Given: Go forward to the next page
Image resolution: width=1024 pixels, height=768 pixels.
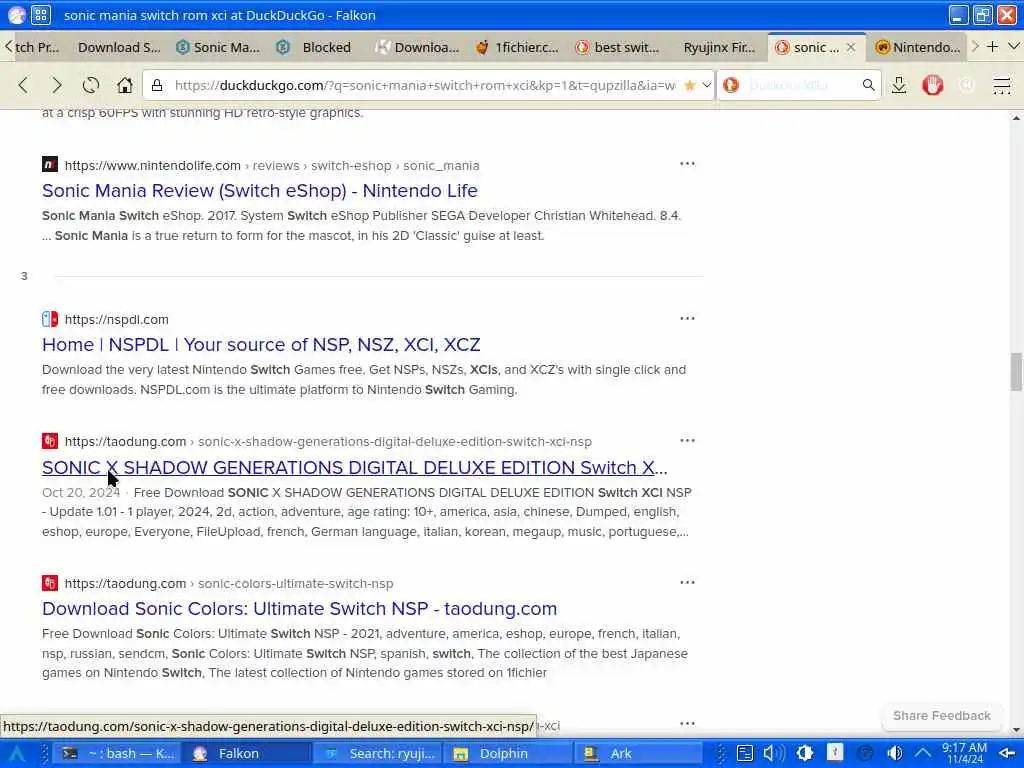Looking at the screenshot, I should 57,85.
